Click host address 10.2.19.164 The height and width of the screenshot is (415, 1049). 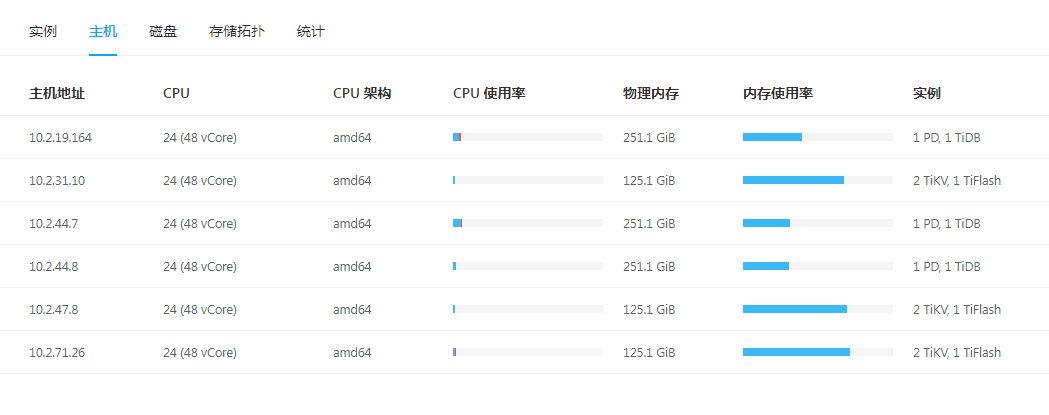click(x=60, y=137)
